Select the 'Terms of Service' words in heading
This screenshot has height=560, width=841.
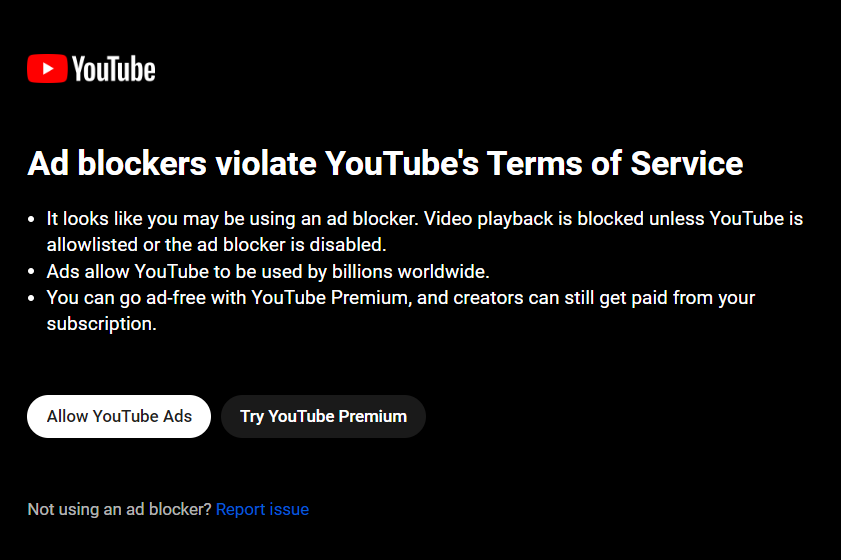tap(615, 163)
